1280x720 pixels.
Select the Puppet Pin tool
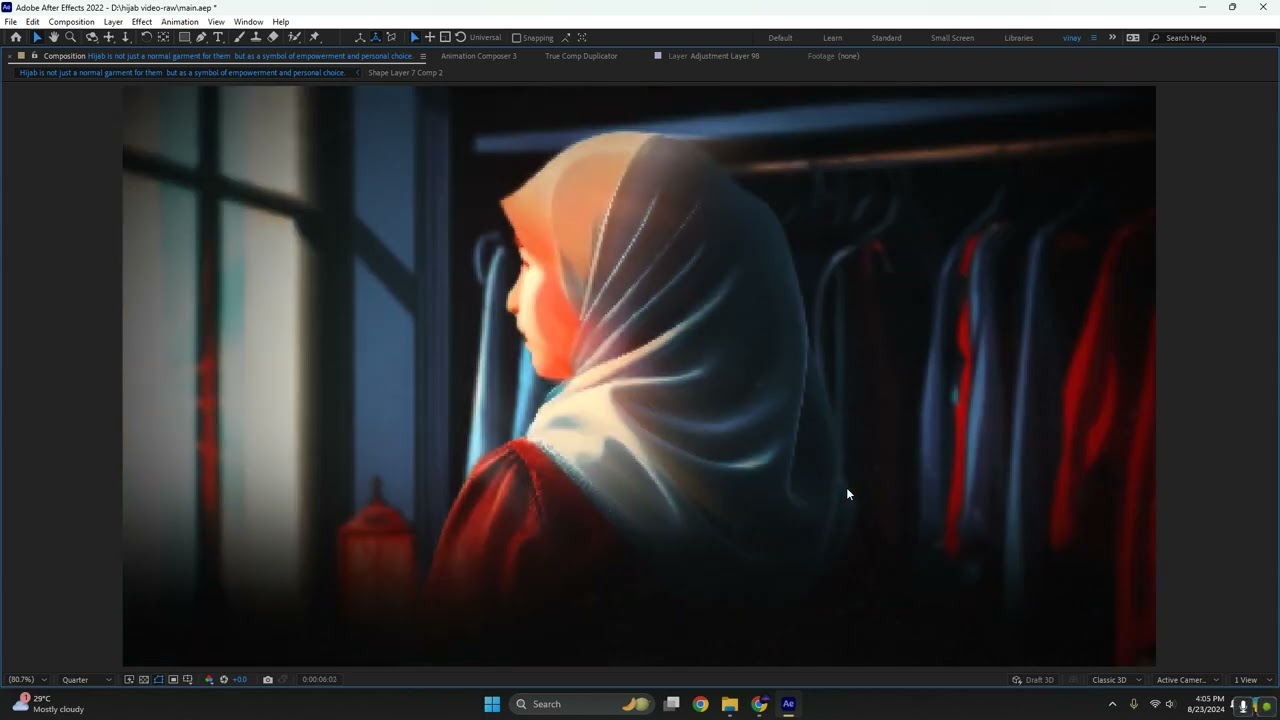coord(315,38)
